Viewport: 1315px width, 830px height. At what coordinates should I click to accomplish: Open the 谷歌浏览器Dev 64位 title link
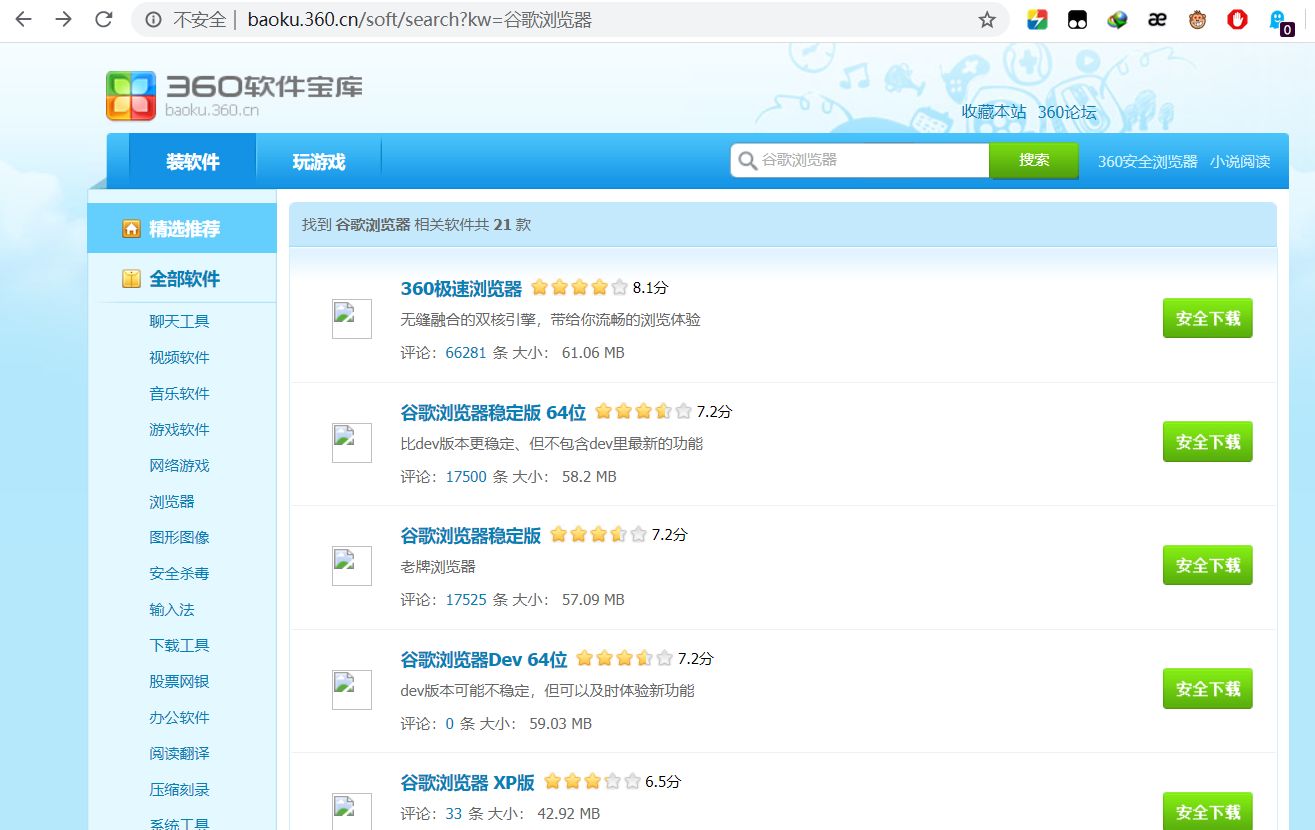[484, 660]
